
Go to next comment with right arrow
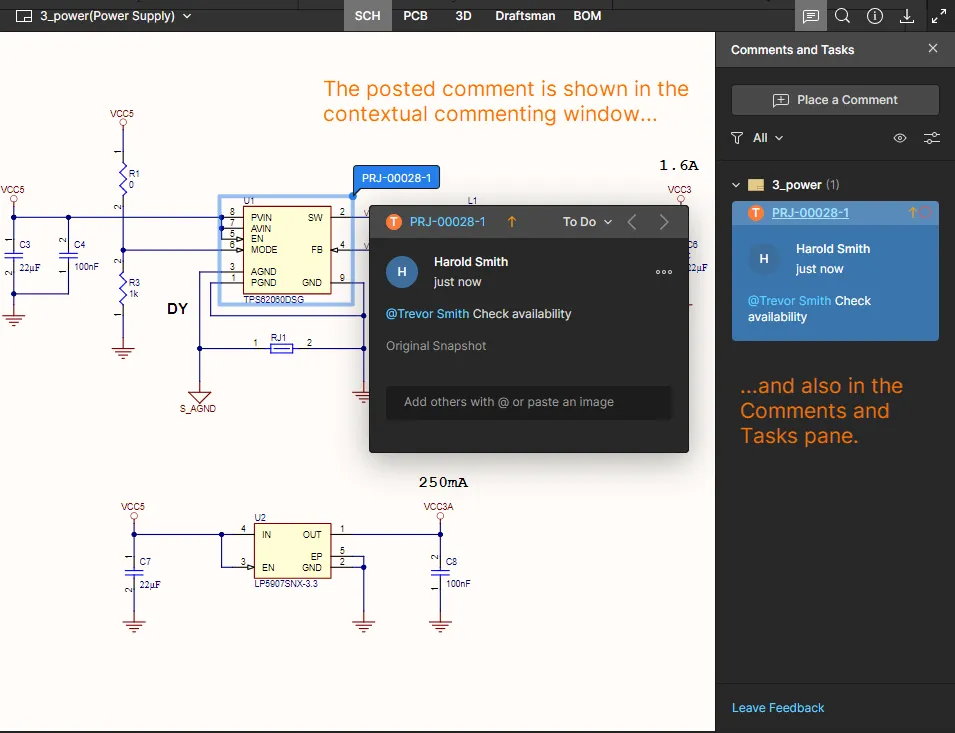tap(664, 222)
